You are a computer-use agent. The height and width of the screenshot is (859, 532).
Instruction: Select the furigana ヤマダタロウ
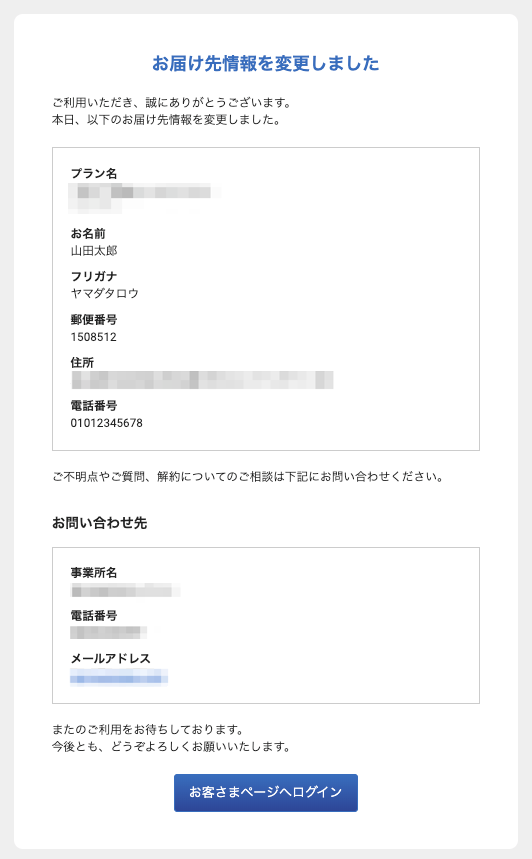click(105, 294)
